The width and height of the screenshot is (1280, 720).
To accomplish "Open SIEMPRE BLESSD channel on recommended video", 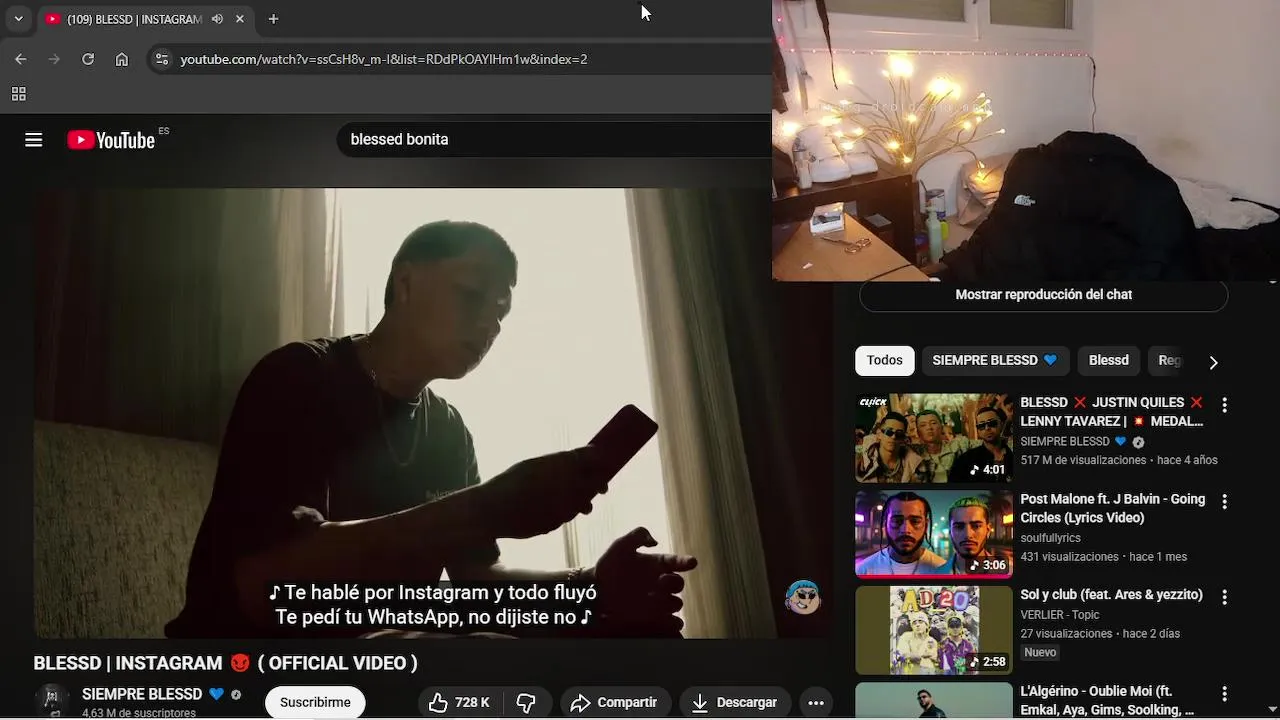I will [1065, 441].
